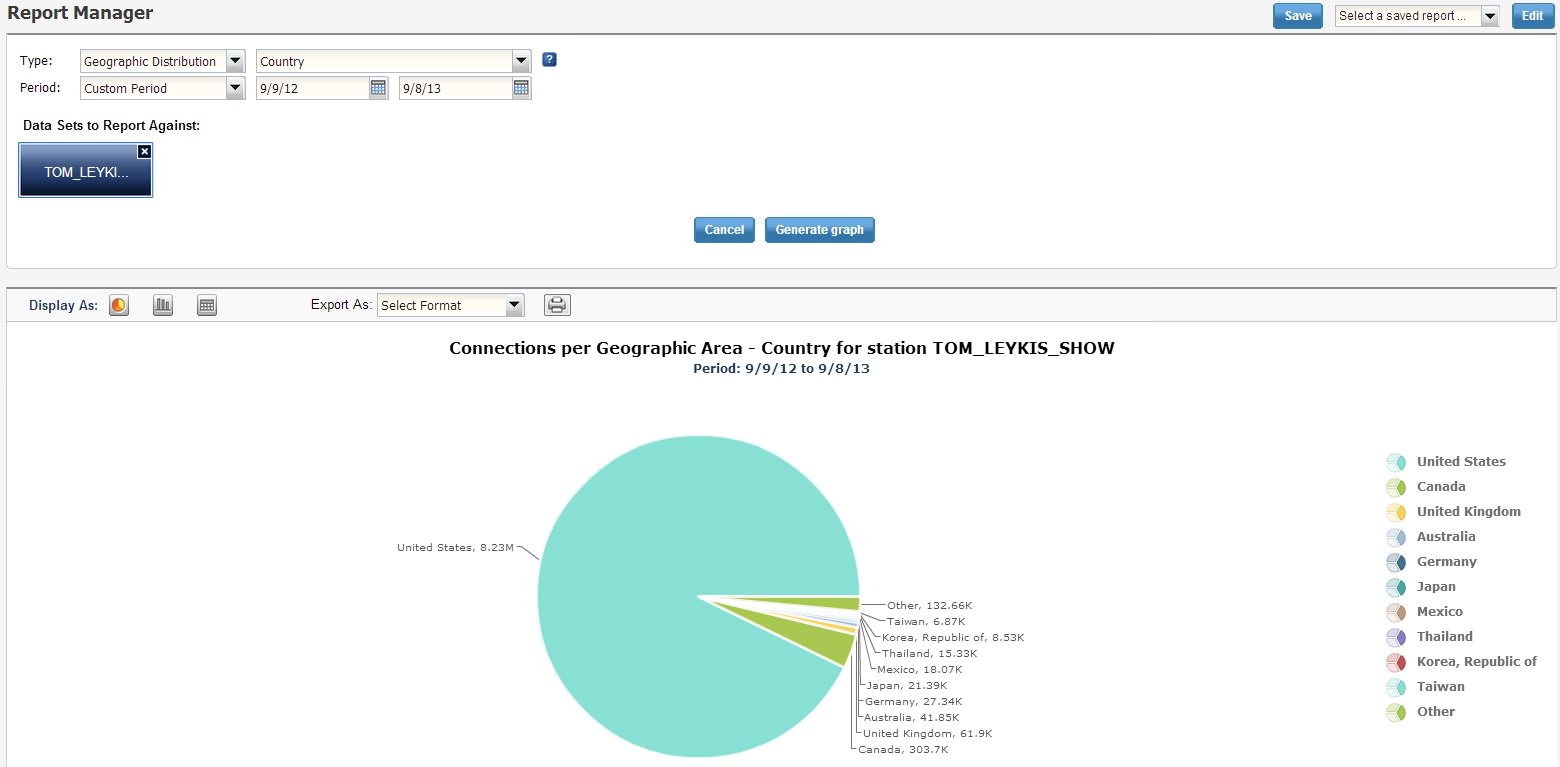This screenshot has height=767, width=1560.
Task: Click the Korea, Republic of legend label text
Action: click(1477, 662)
